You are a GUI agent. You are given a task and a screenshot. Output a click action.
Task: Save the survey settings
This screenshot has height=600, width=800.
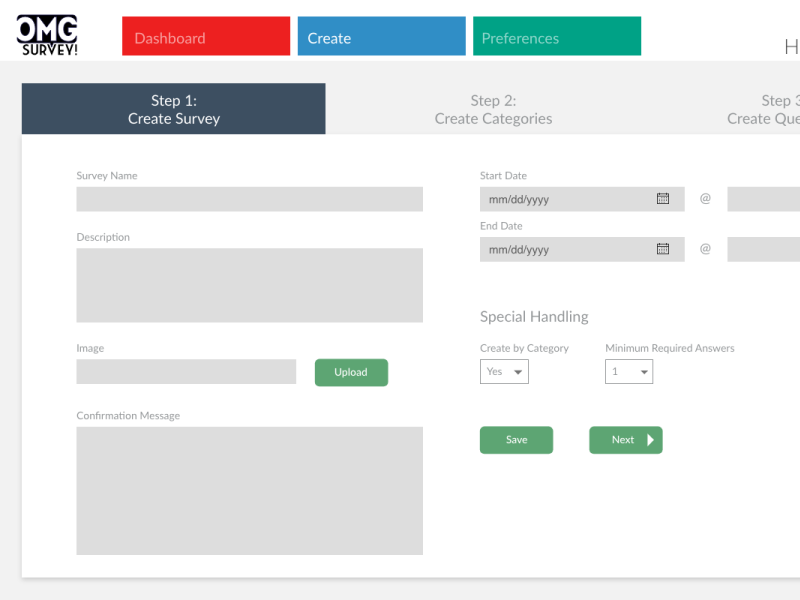click(x=516, y=440)
